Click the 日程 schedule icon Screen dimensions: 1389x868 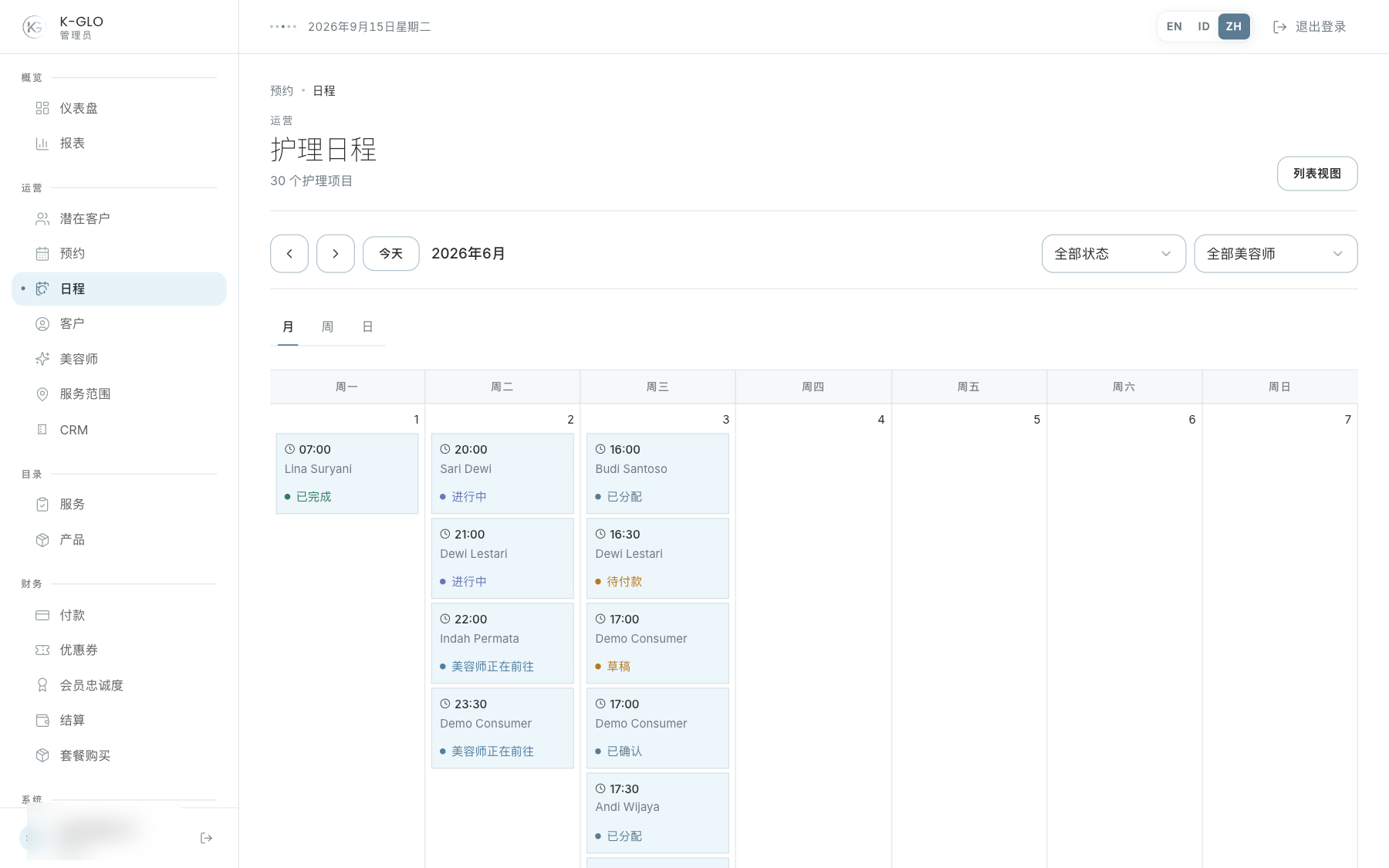(42, 289)
